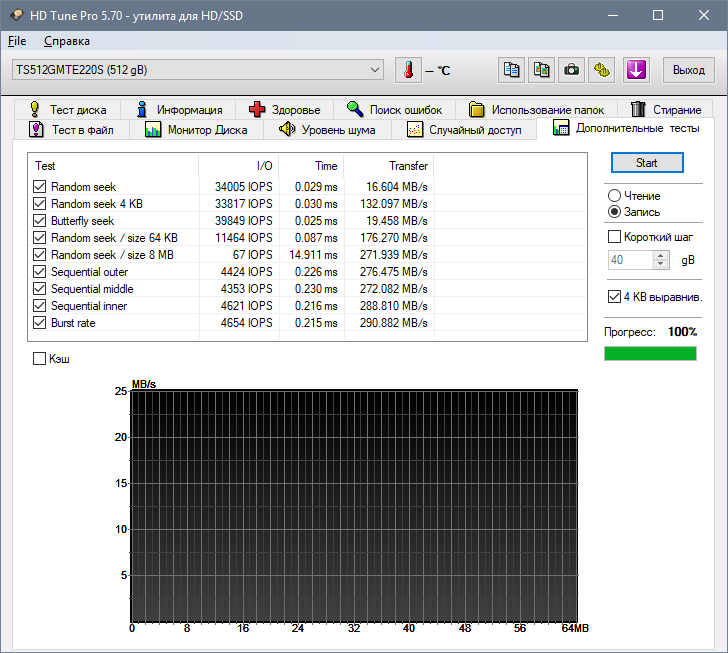Open the Использование папок tab

tap(536, 110)
